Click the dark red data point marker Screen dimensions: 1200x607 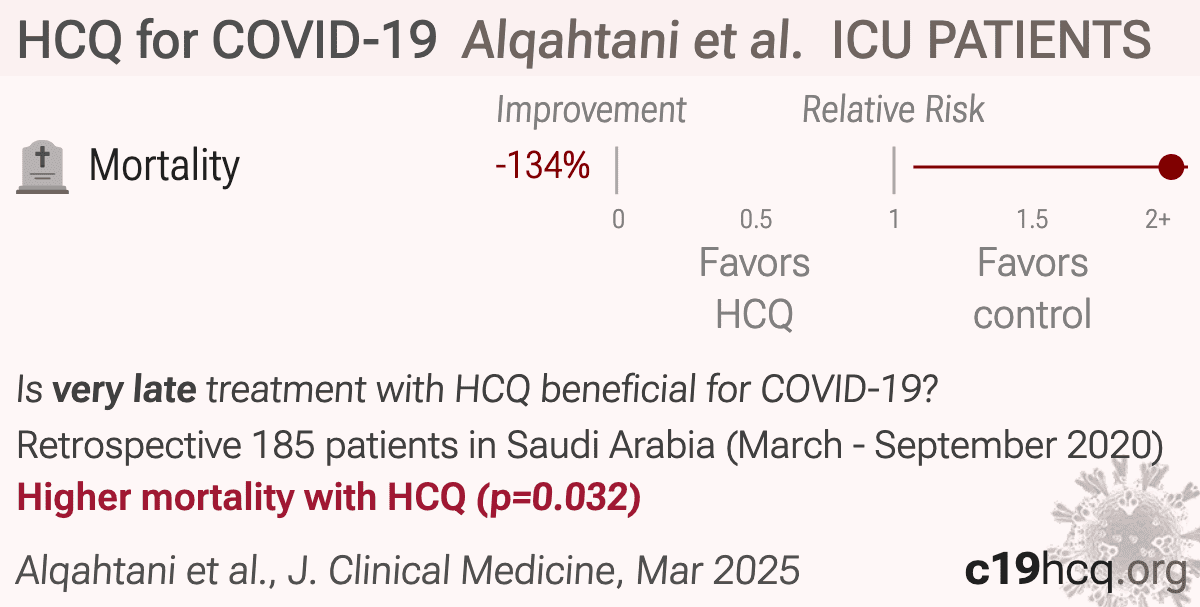click(x=1171, y=167)
